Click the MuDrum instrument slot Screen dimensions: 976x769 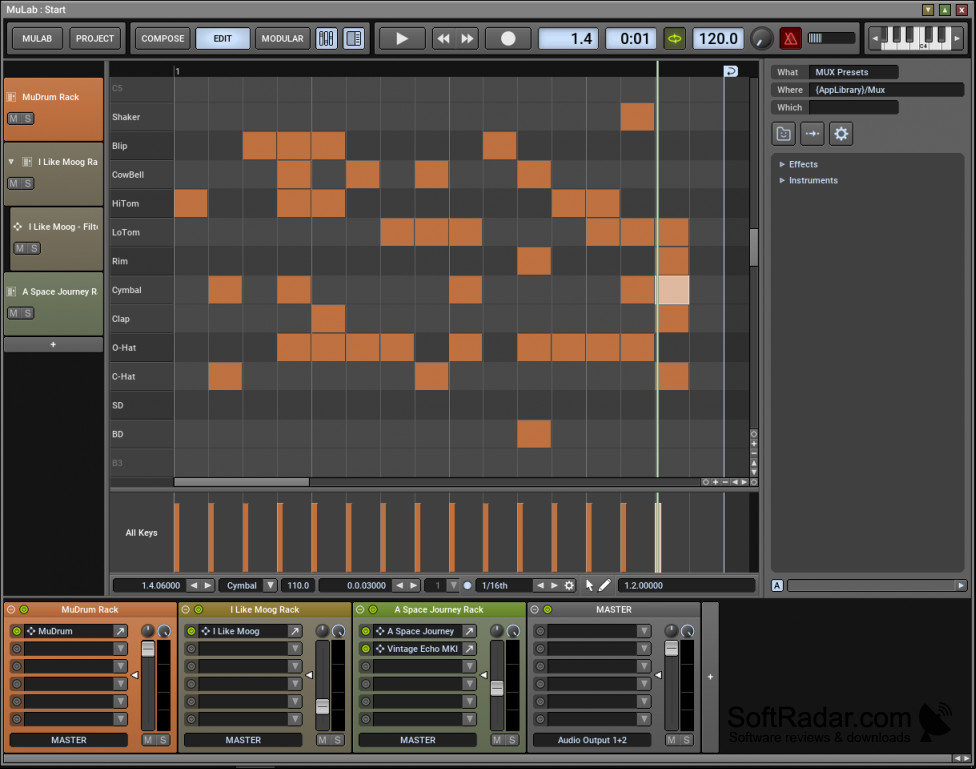coord(68,631)
